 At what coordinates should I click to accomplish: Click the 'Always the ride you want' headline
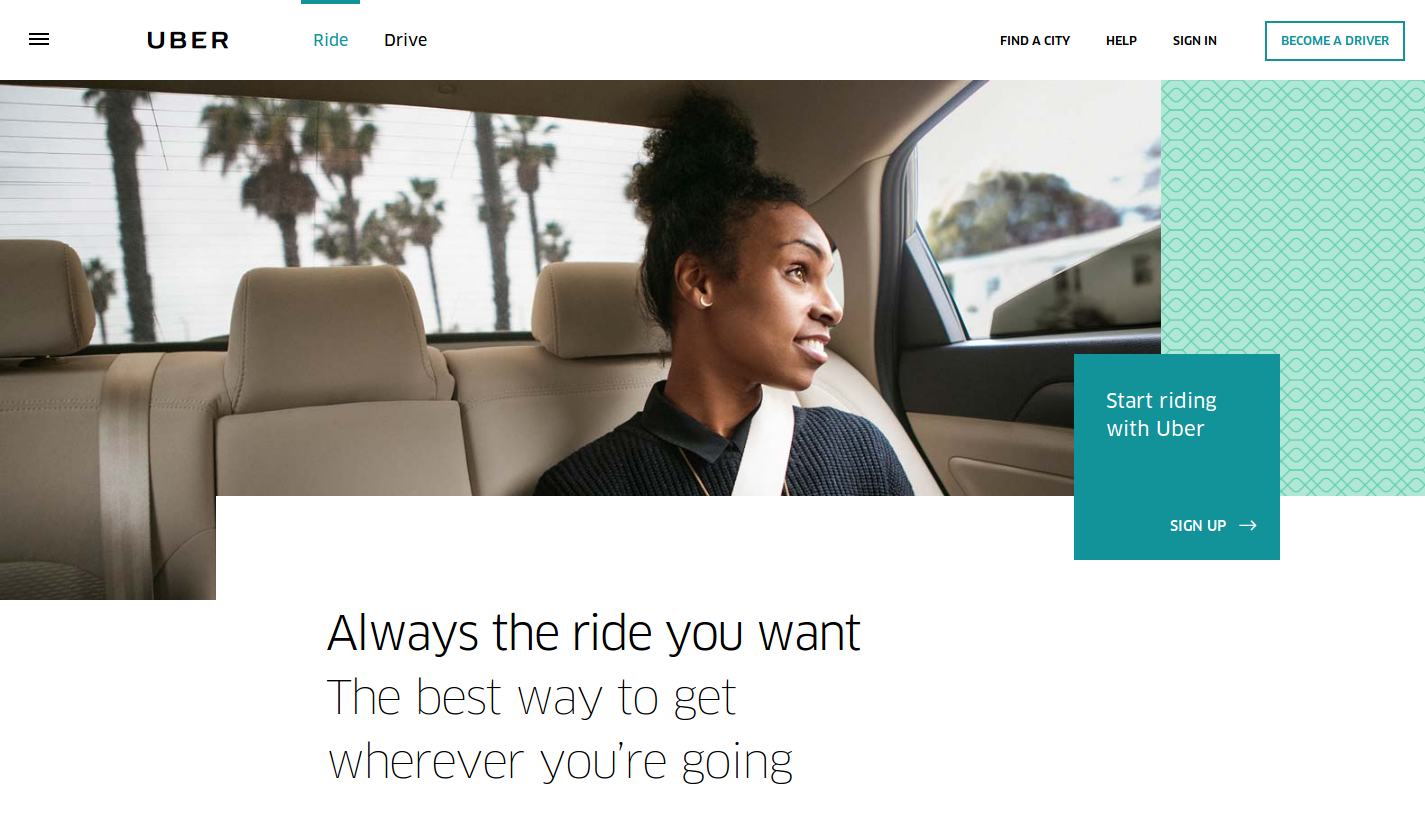point(594,632)
